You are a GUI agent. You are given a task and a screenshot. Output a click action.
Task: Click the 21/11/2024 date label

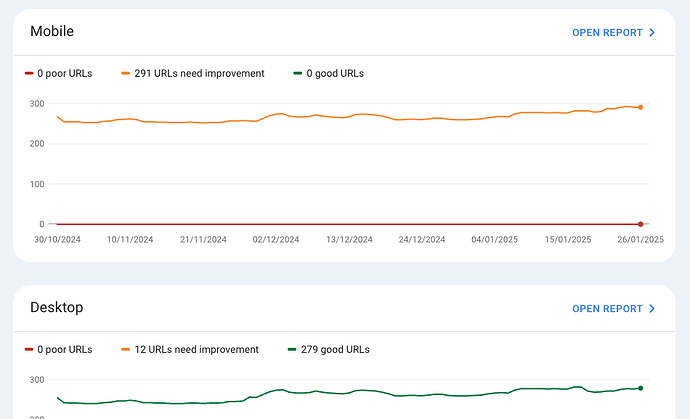(203, 239)
